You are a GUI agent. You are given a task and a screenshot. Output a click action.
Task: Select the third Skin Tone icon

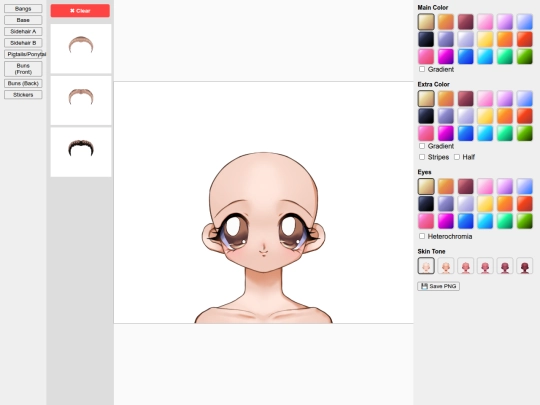coord(466,266)
